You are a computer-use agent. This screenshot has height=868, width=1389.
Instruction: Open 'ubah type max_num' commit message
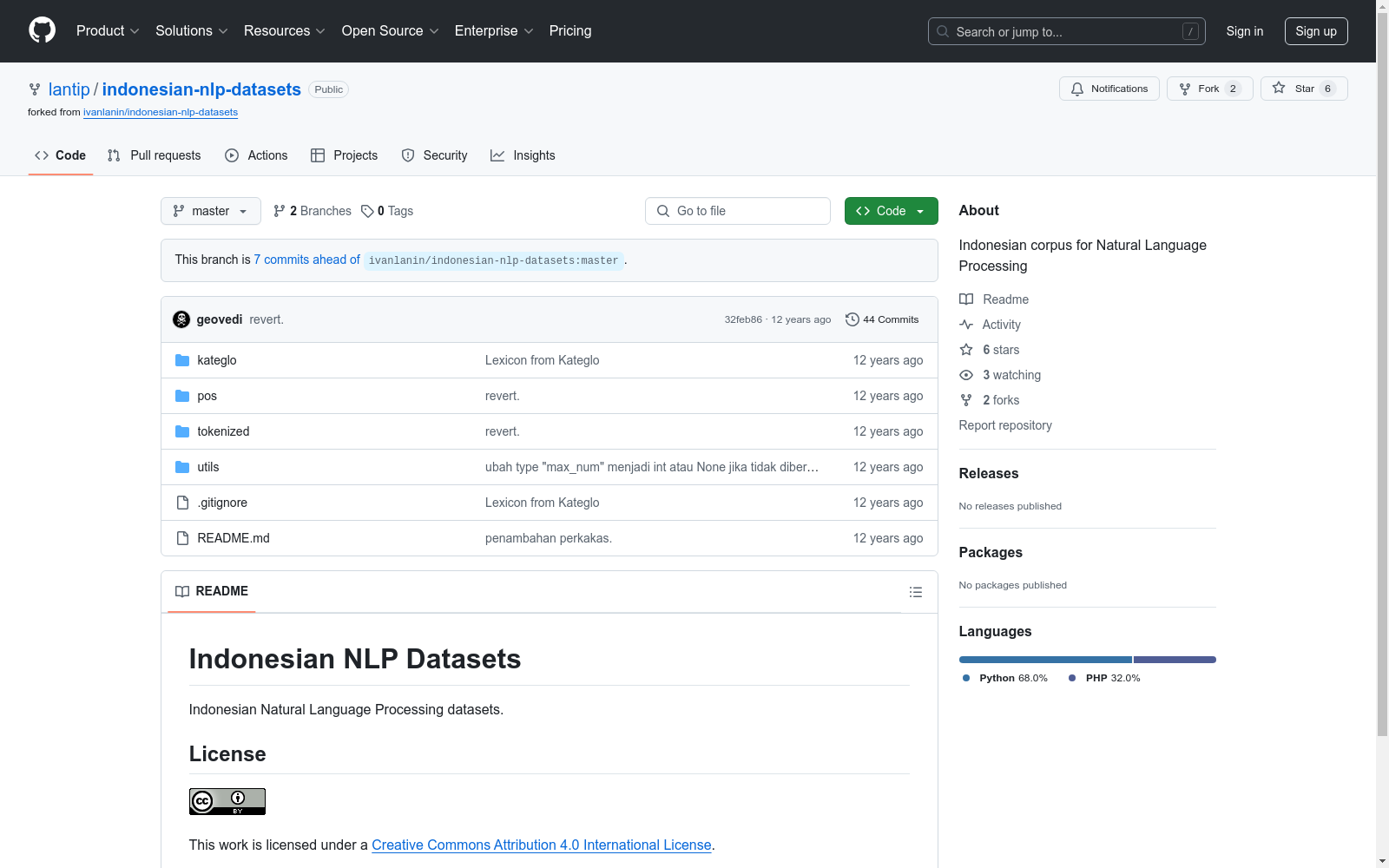[x=652, y=467]
